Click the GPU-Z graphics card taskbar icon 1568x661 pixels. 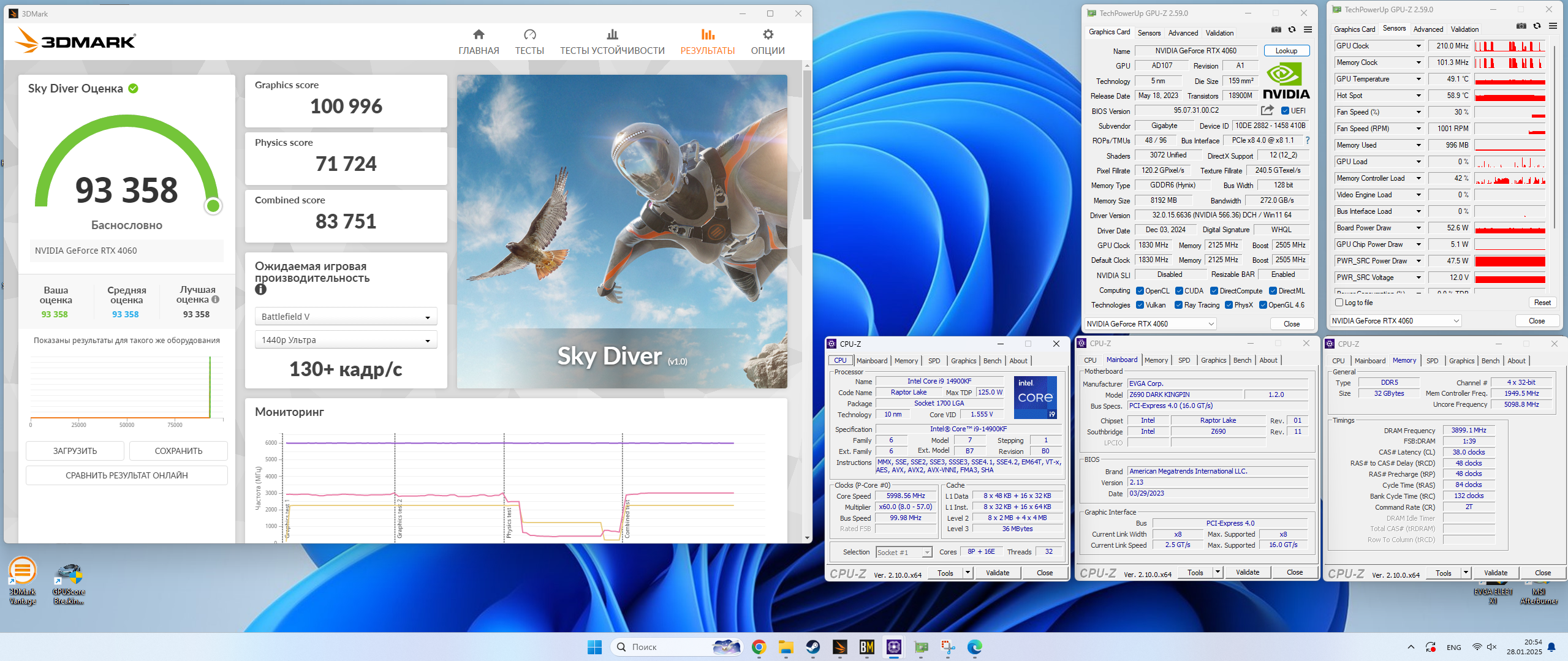(920, 647)
